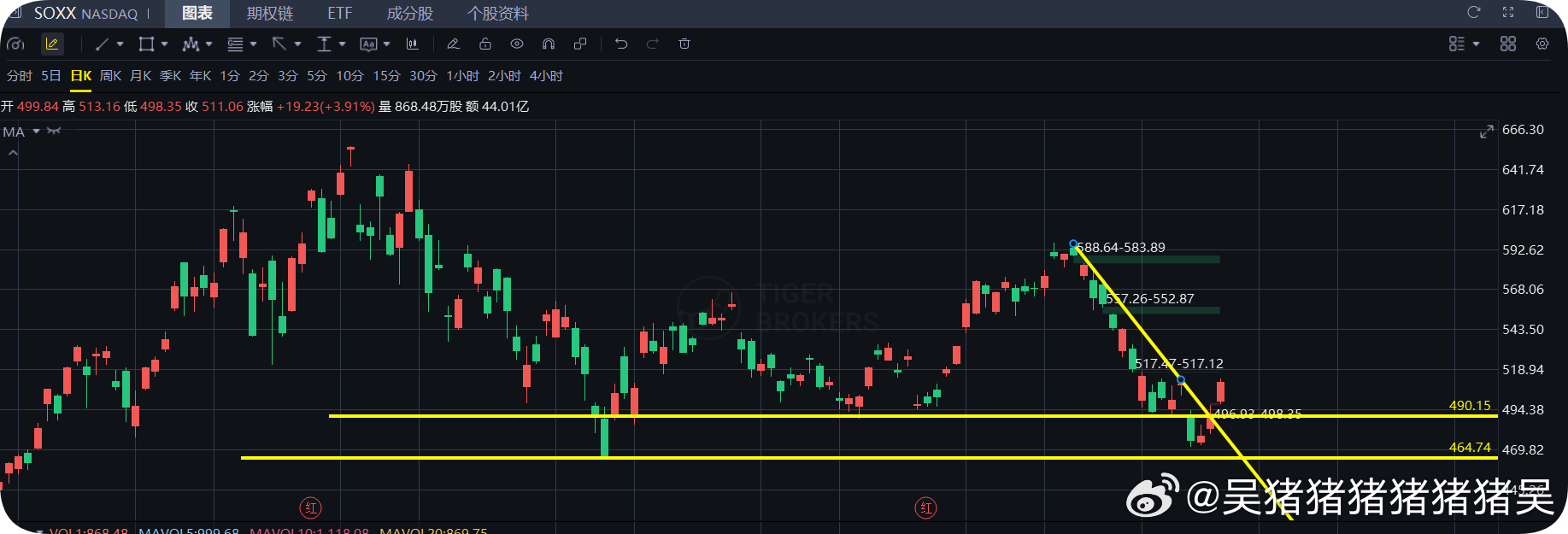Click the 588.64-583.89 price gap label
Viewport: 1568px width, 534px height.
pos(1121,248)
